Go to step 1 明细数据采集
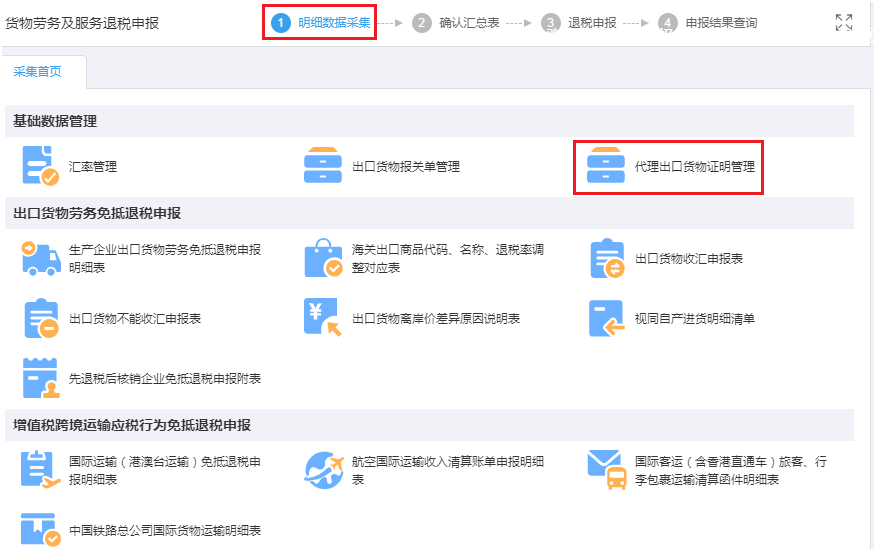 319,22
